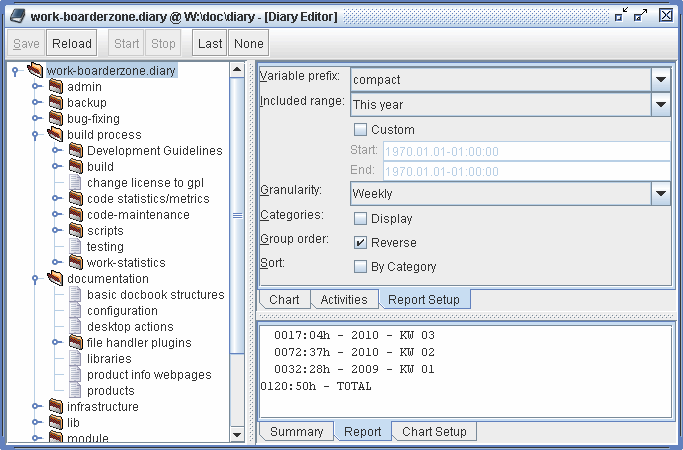Click the work-boarderzone.diary root folder icon
The height and width of the screenshot is (450, 683).
35,70
